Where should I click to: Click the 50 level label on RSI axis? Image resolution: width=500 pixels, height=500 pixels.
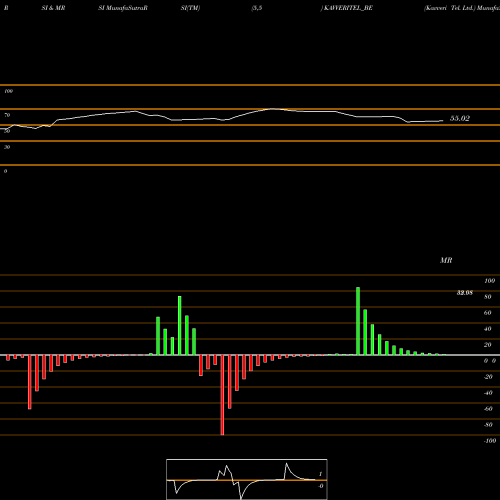7,131
